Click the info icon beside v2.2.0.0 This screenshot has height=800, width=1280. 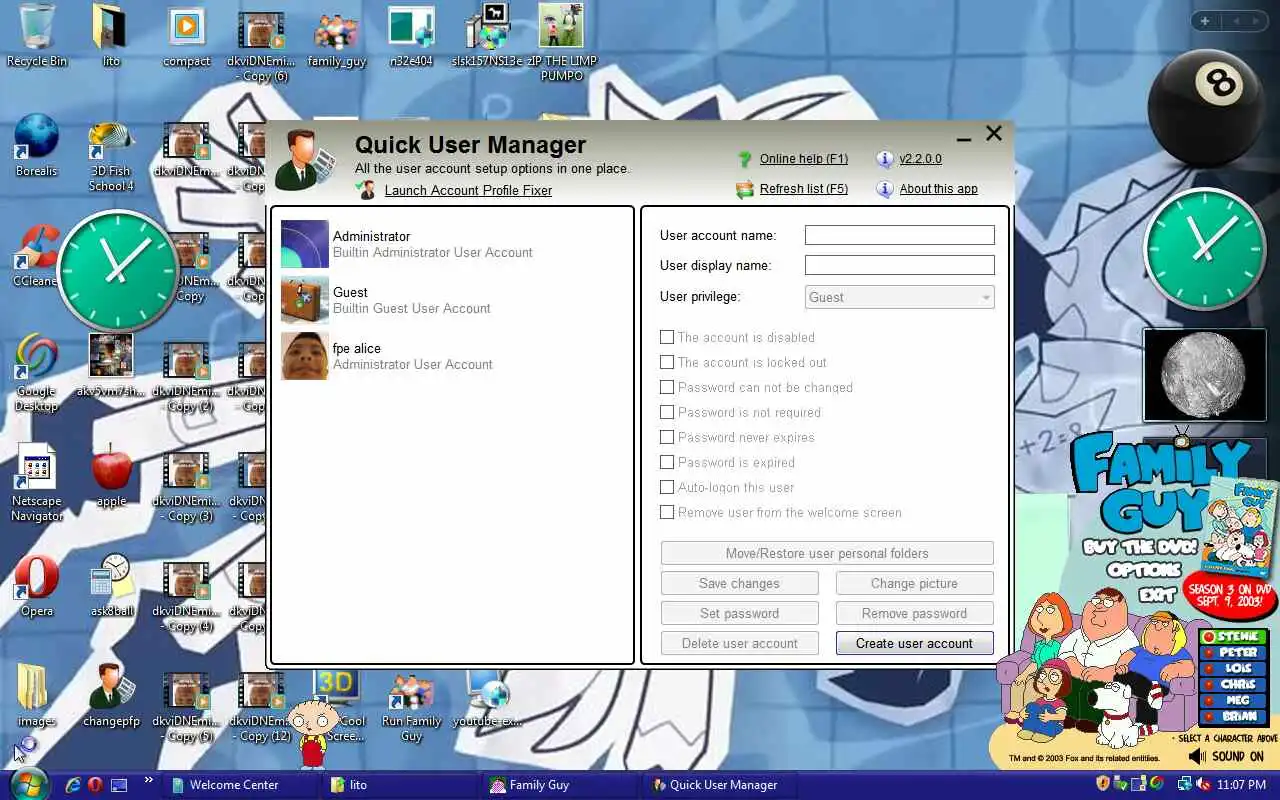884,159
